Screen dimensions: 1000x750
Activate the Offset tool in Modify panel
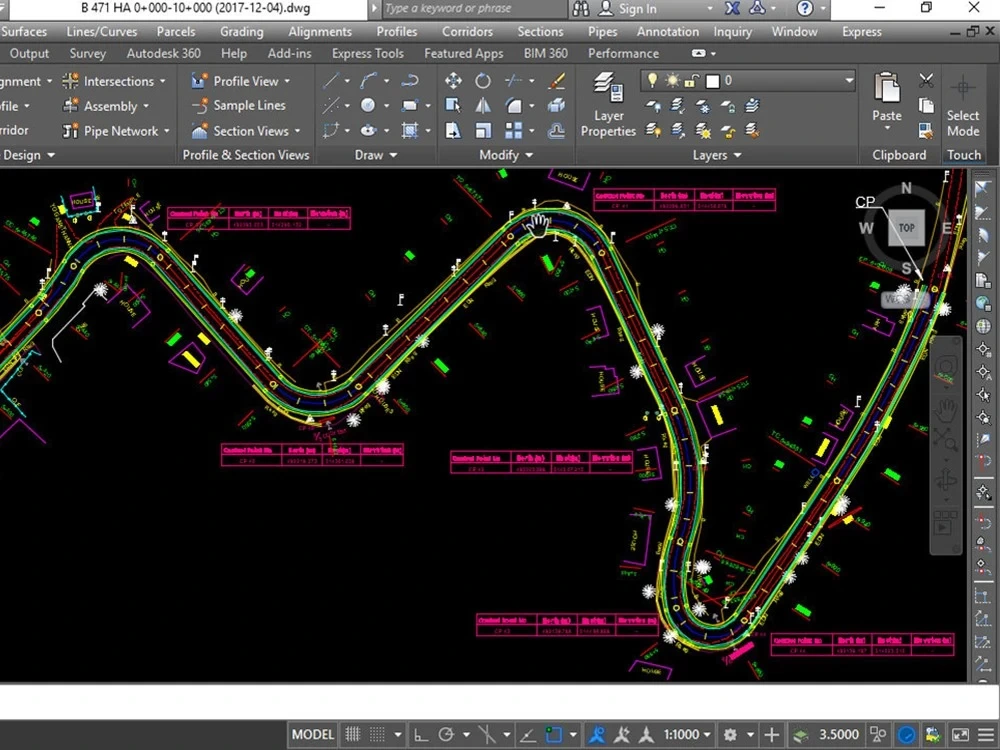point(557,131)
